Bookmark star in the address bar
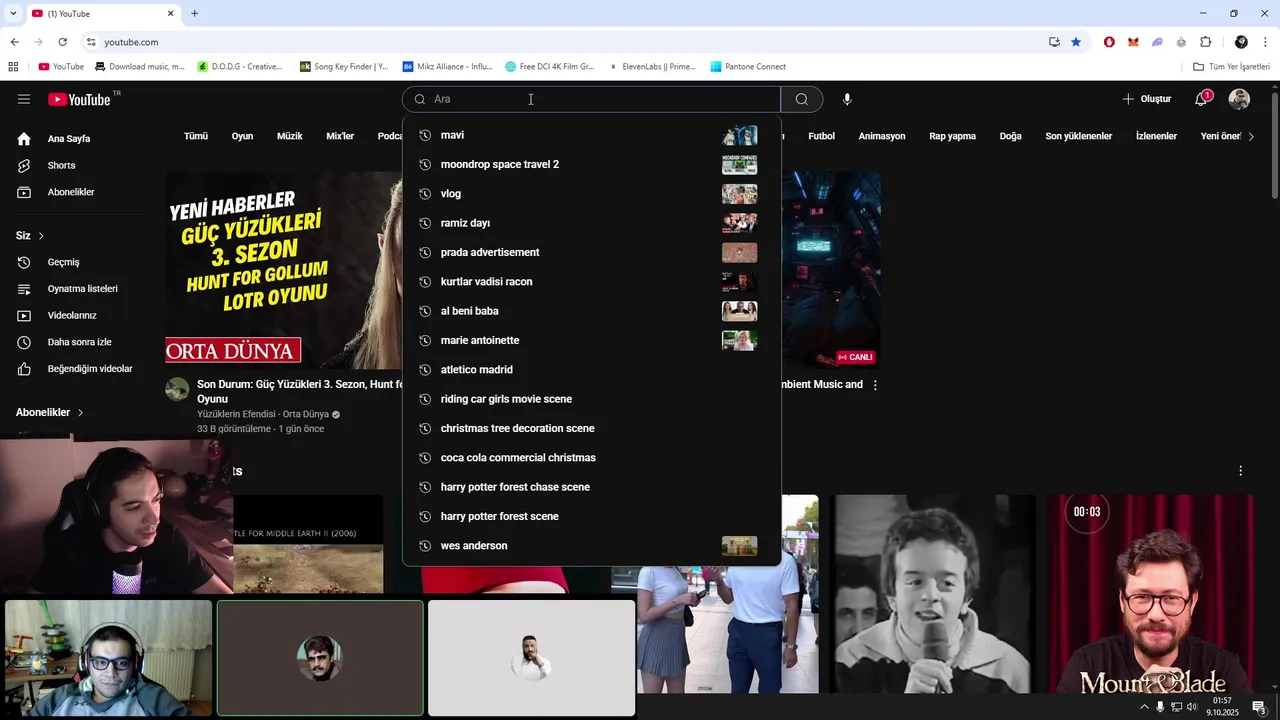Image resolution: width=1280 pixels, height=720 pixels. tap(1076, 42)
